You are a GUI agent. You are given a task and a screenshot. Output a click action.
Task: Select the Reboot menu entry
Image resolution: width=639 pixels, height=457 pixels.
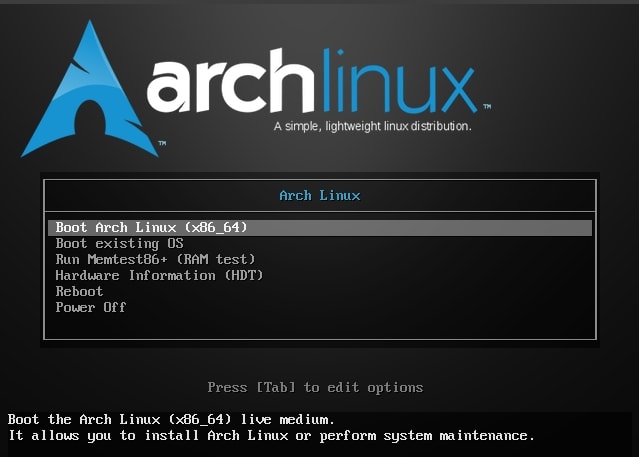click(x=79, y=291)
